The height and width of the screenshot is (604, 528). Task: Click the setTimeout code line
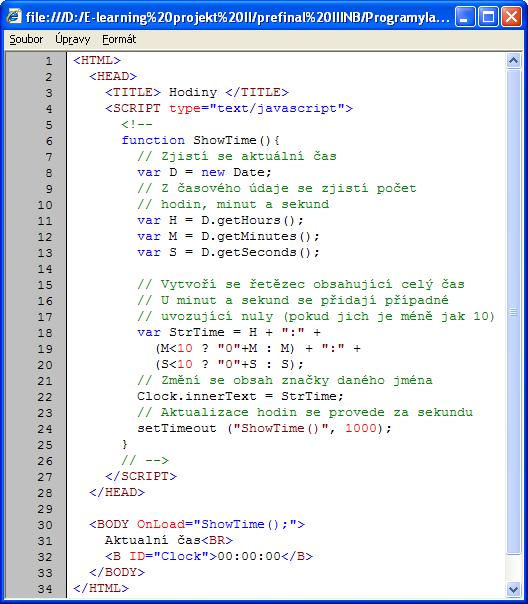point(264,428)
